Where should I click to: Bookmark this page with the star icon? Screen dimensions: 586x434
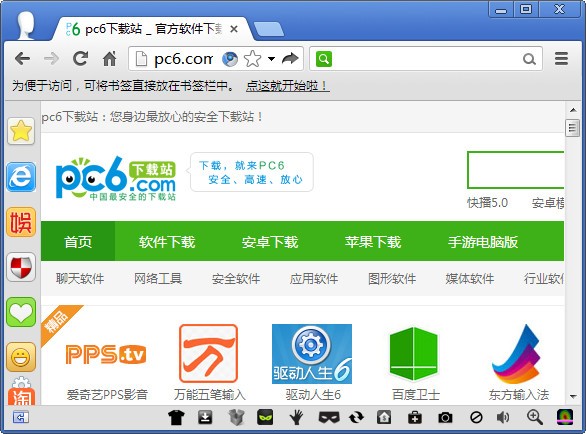[252, 59]
